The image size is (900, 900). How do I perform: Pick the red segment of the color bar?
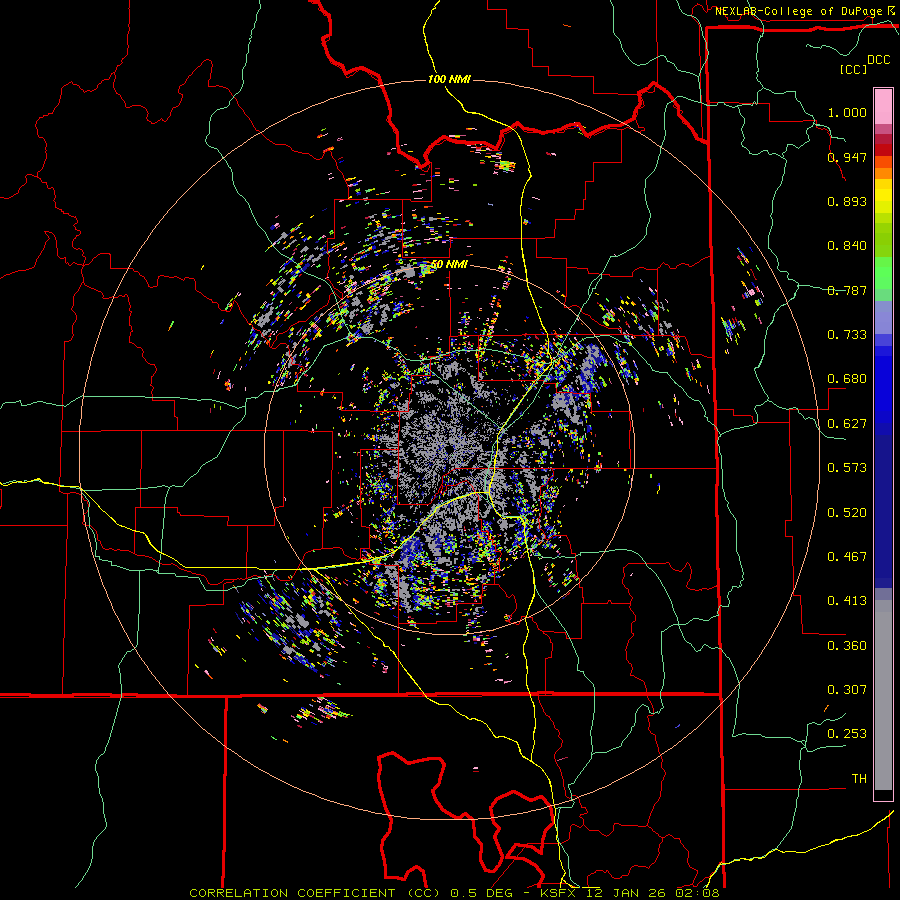(883, 149)
